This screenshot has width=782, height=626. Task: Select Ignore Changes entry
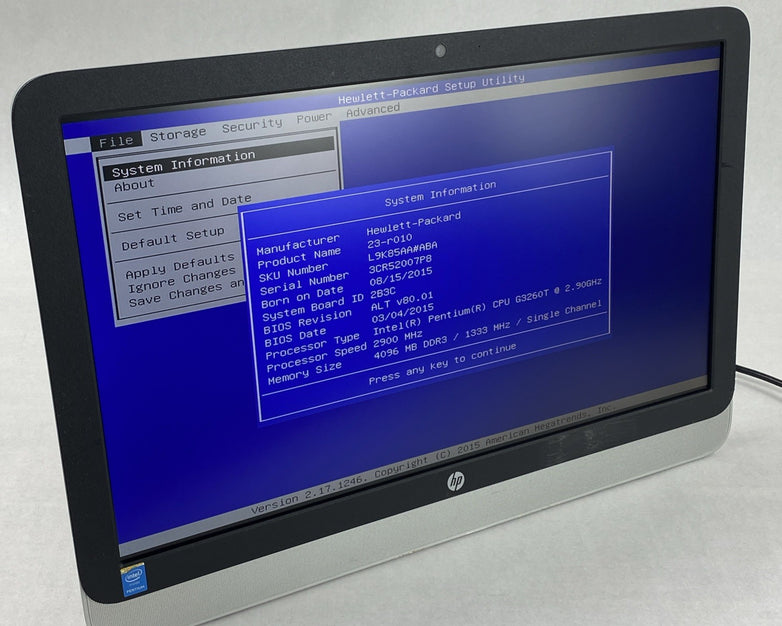[182, 281]
